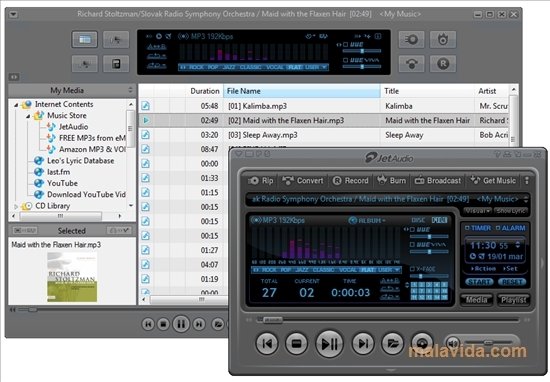The width and height of the screenshot is (550, 382).
Task: Click Rip in the front JetAudio toolbar
Action: [260, 181]
